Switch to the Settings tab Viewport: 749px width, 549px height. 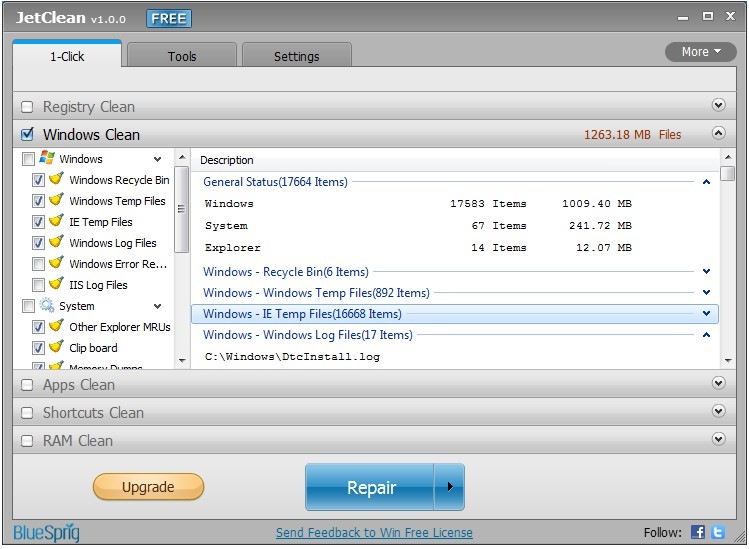pyautogui.click(x=297, y=56)
